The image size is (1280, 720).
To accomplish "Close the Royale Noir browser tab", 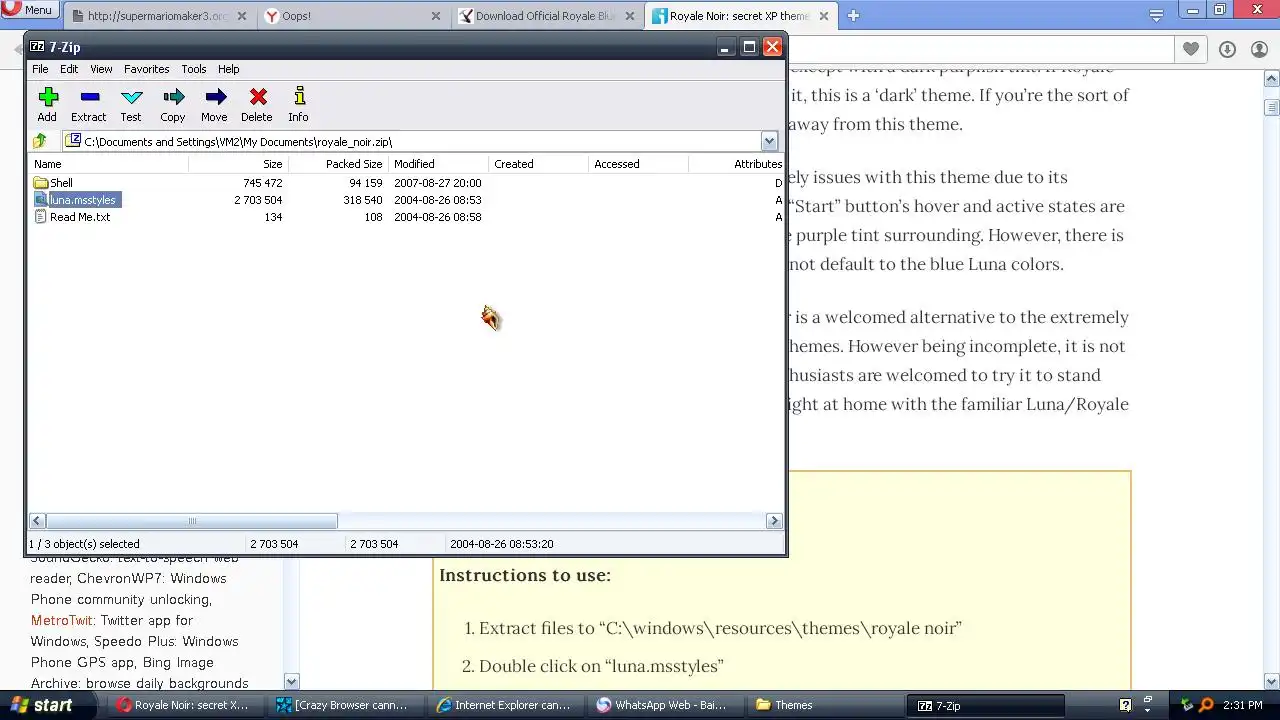I will coord(824,16).
